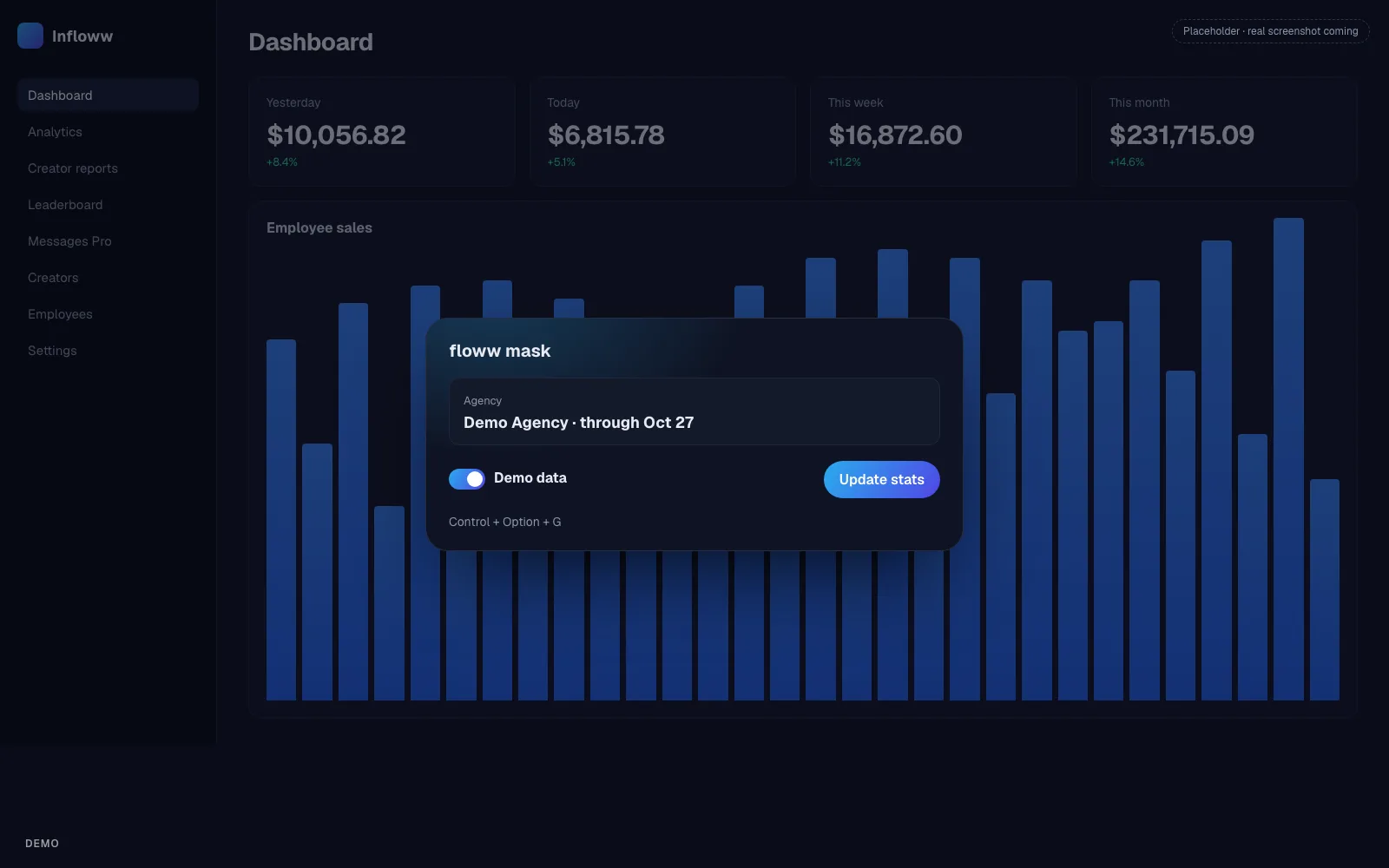Click the '+8.4%' change under Yesterday

click(282, 162)
